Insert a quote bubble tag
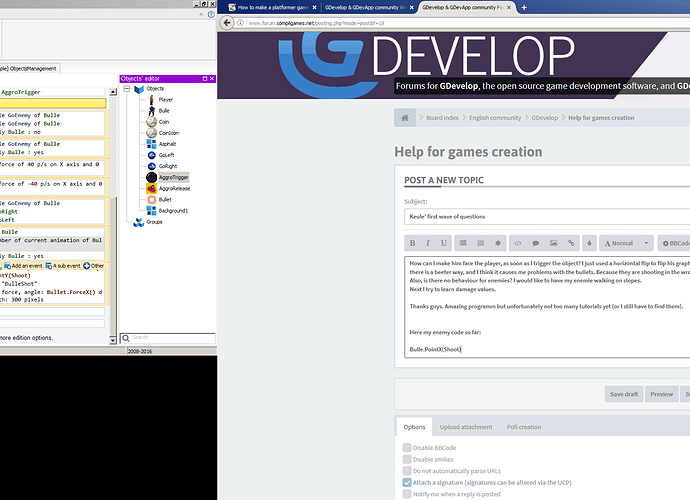 tap(536, 243)
